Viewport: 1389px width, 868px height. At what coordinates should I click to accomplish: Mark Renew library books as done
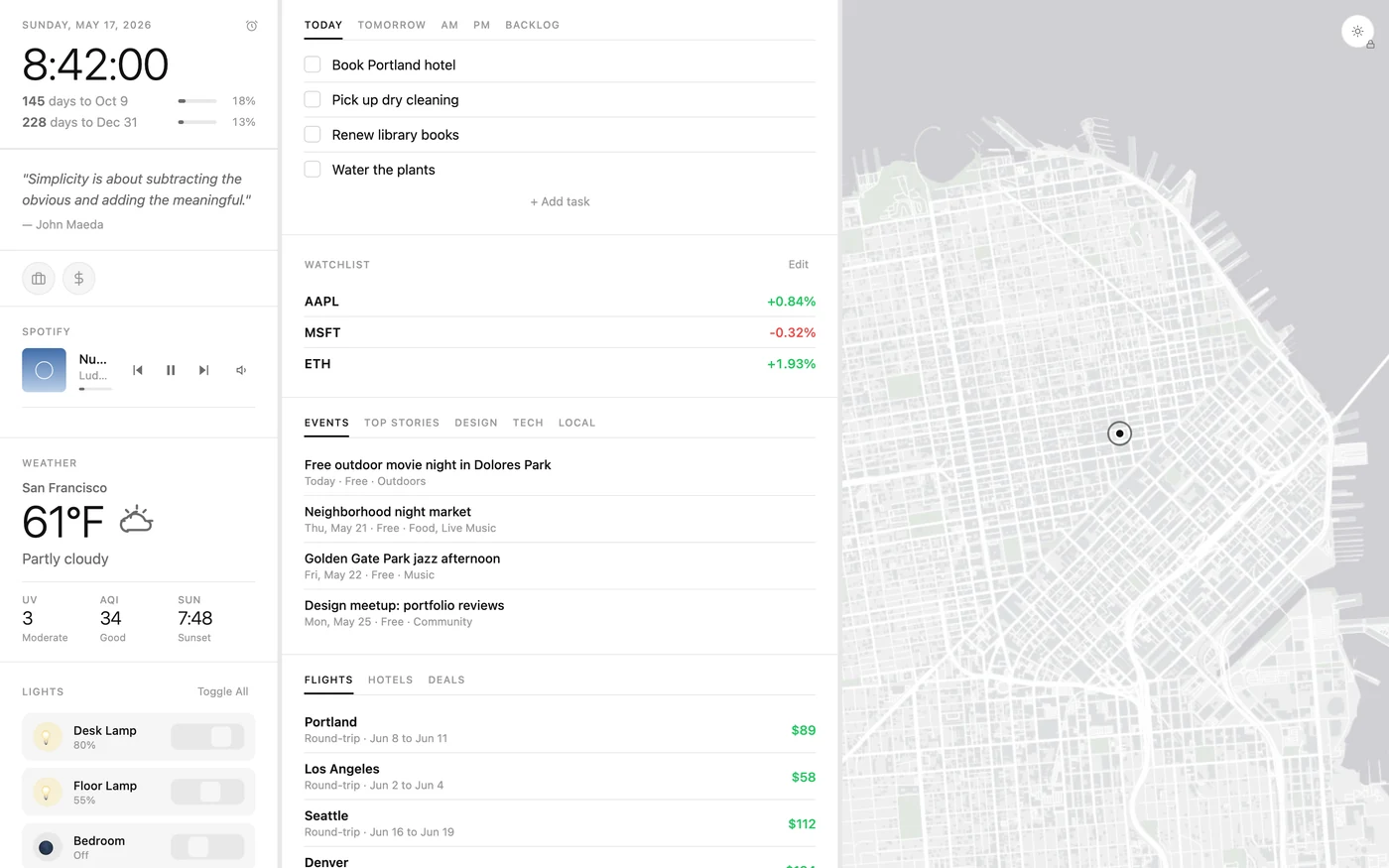click(x=313, y=134)
